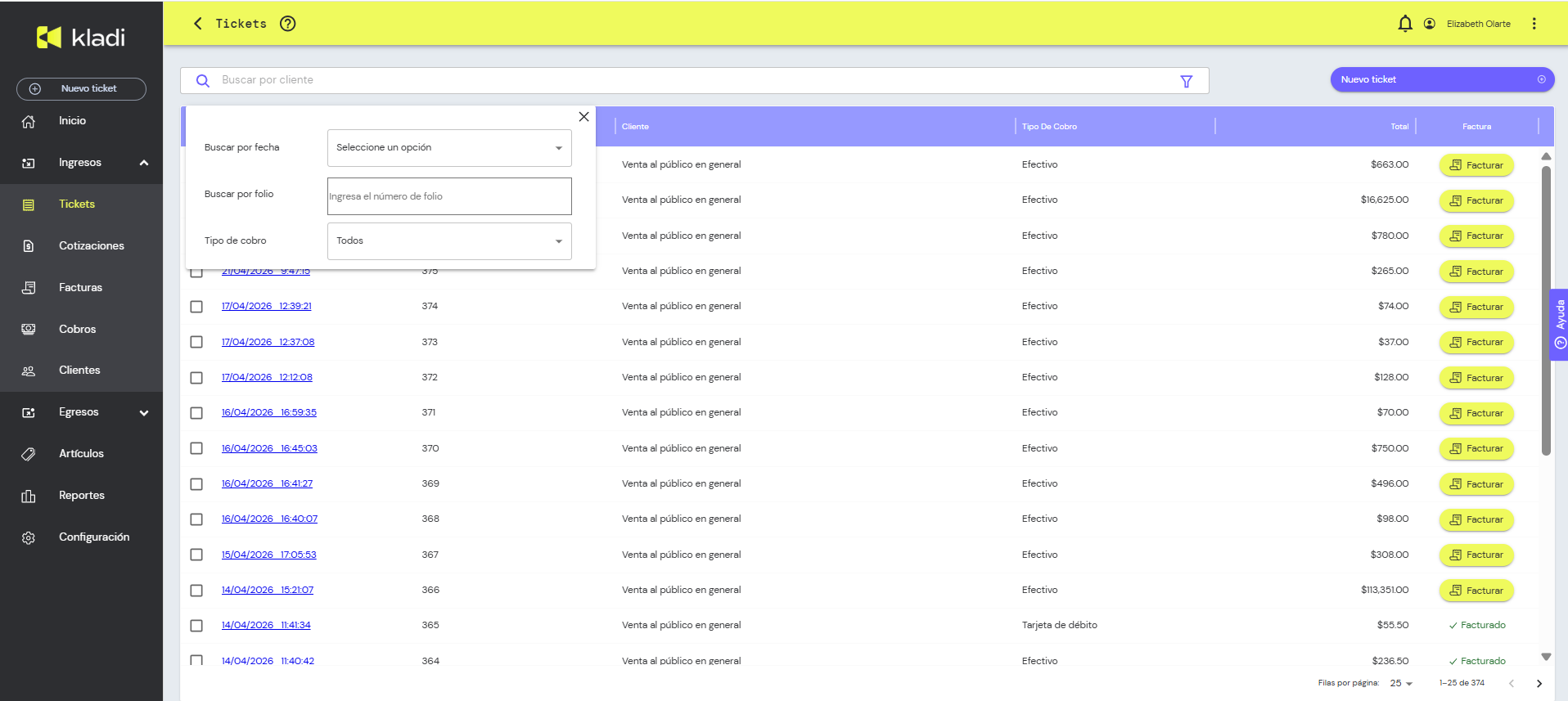Screen dimensions: 1568x701
Task: Open the three-dot options menu
Action: [x=1534, y=24]
